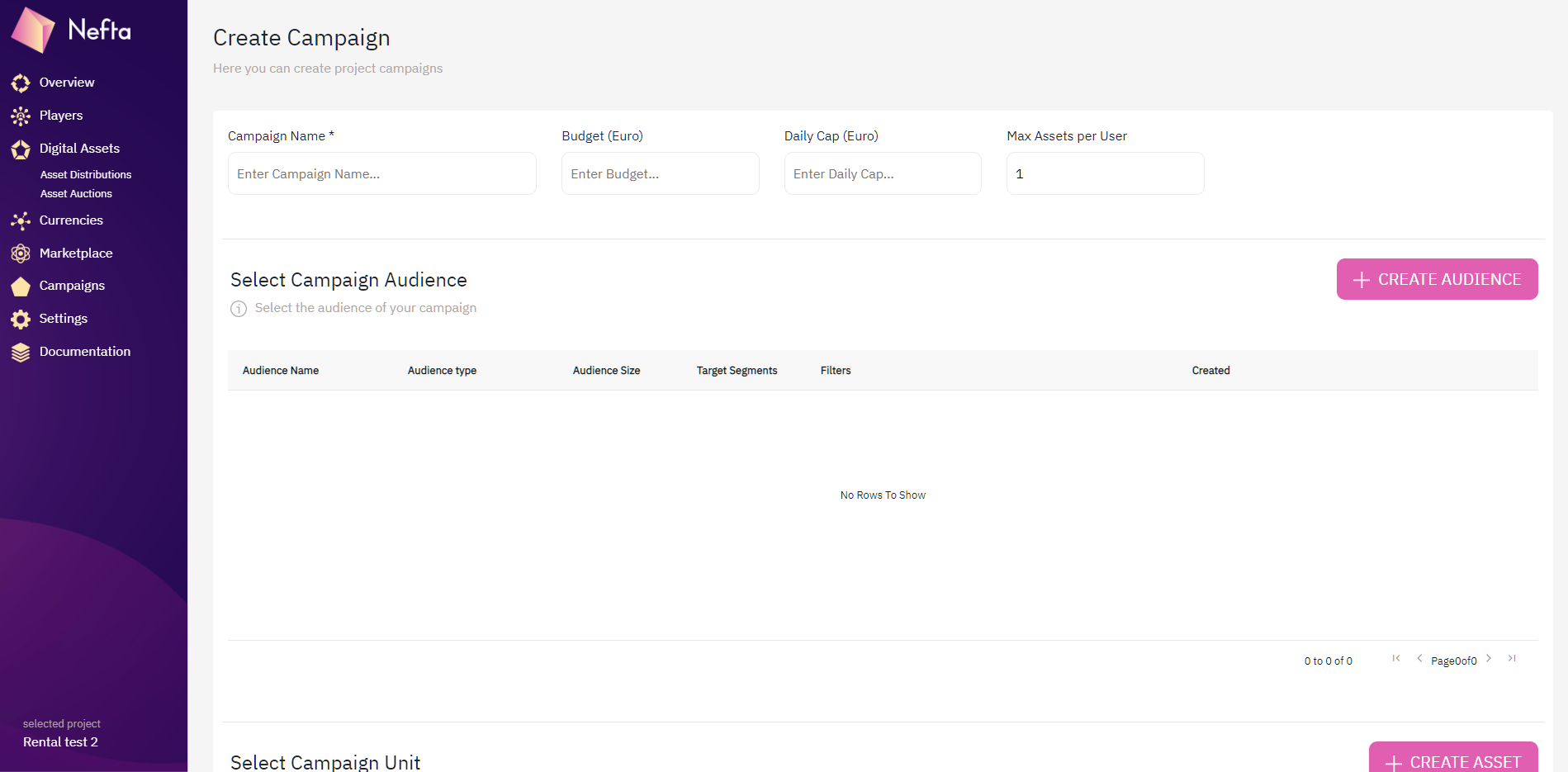This screenshot has height=772, width=1568.
Task: Click the 'Select Campaign Unit' heading
Action: [x=325, y=762]
